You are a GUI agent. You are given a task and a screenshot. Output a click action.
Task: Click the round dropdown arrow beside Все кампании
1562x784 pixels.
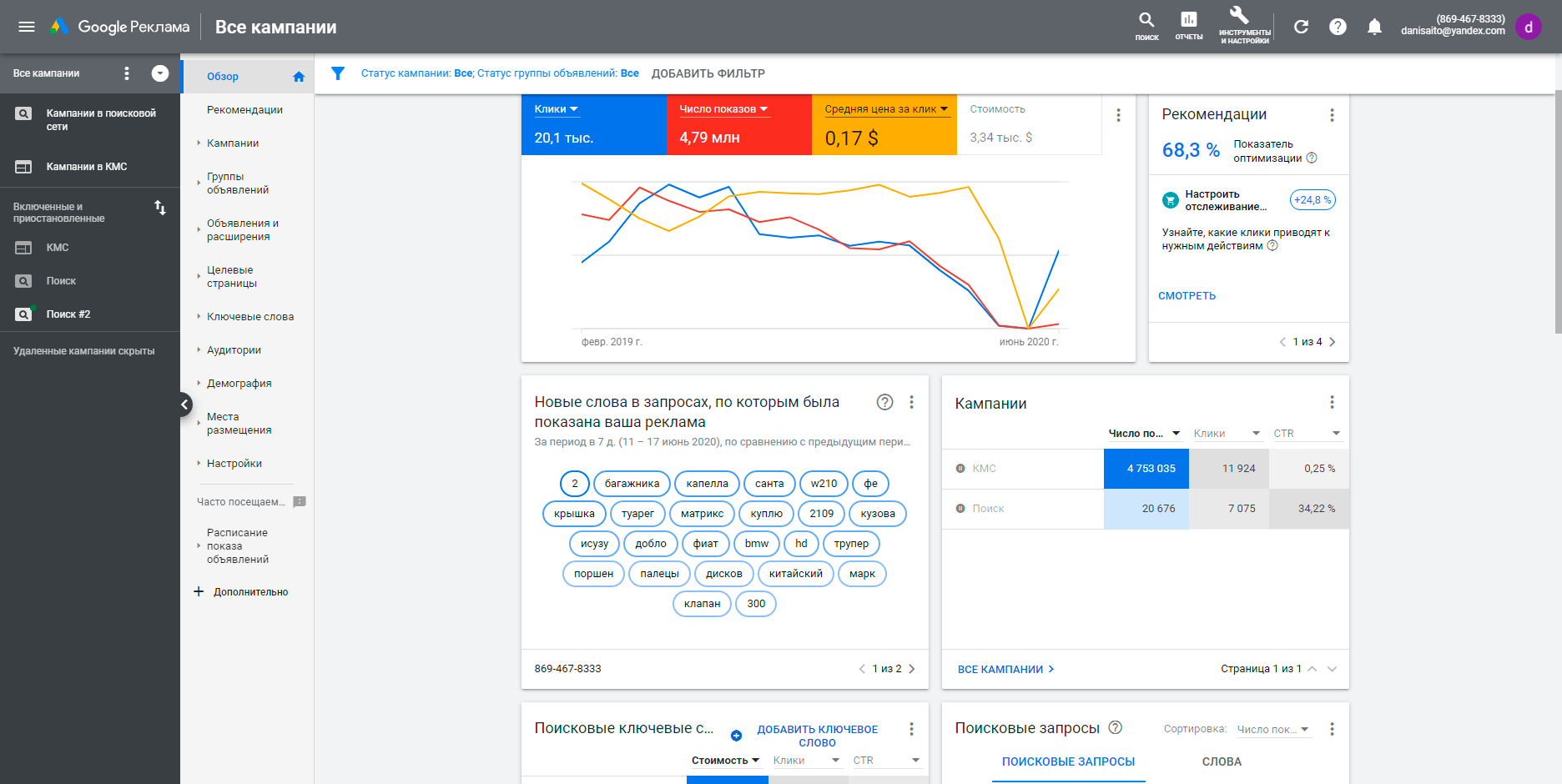point(160,73)
